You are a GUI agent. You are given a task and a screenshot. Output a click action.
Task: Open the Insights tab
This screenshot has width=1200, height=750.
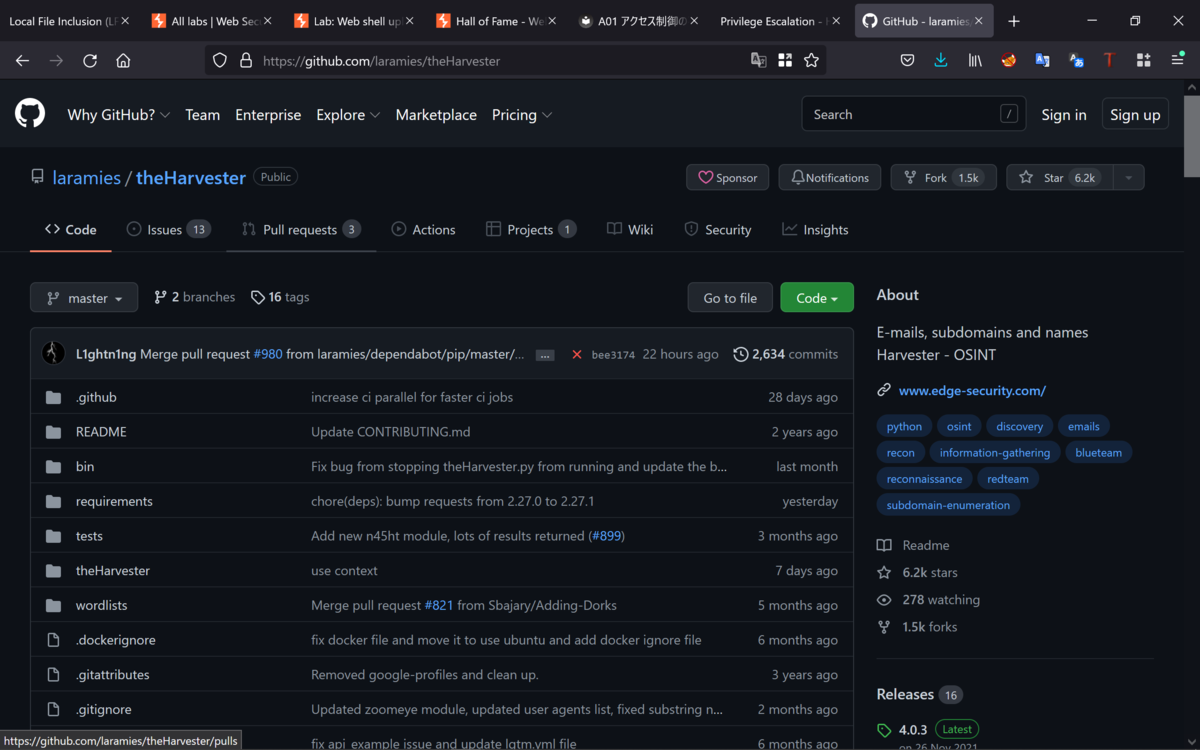(x=815, y=230)
